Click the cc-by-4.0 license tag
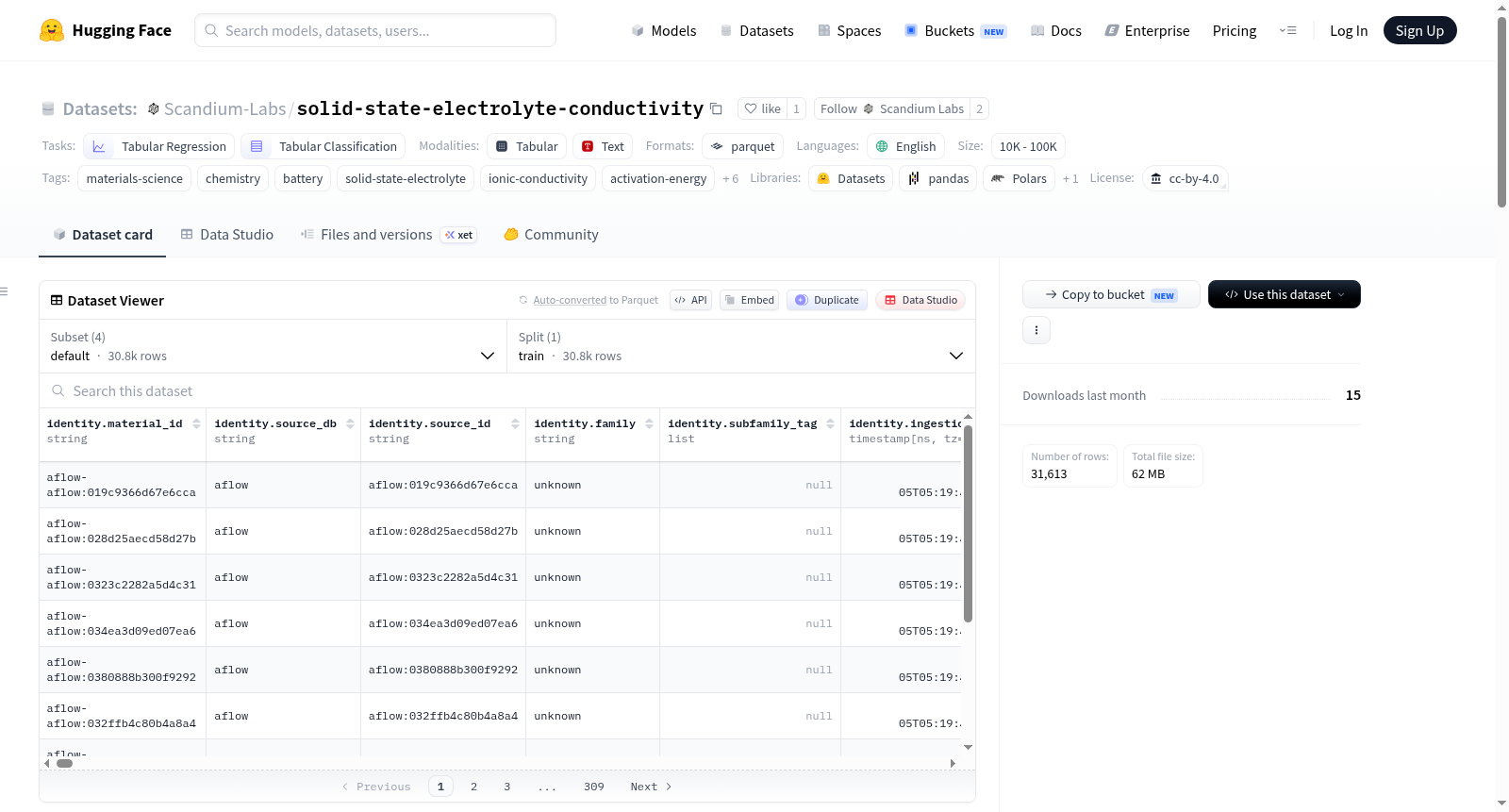1509x812 pixels. pyautogui.click(x=1186, y=178)
